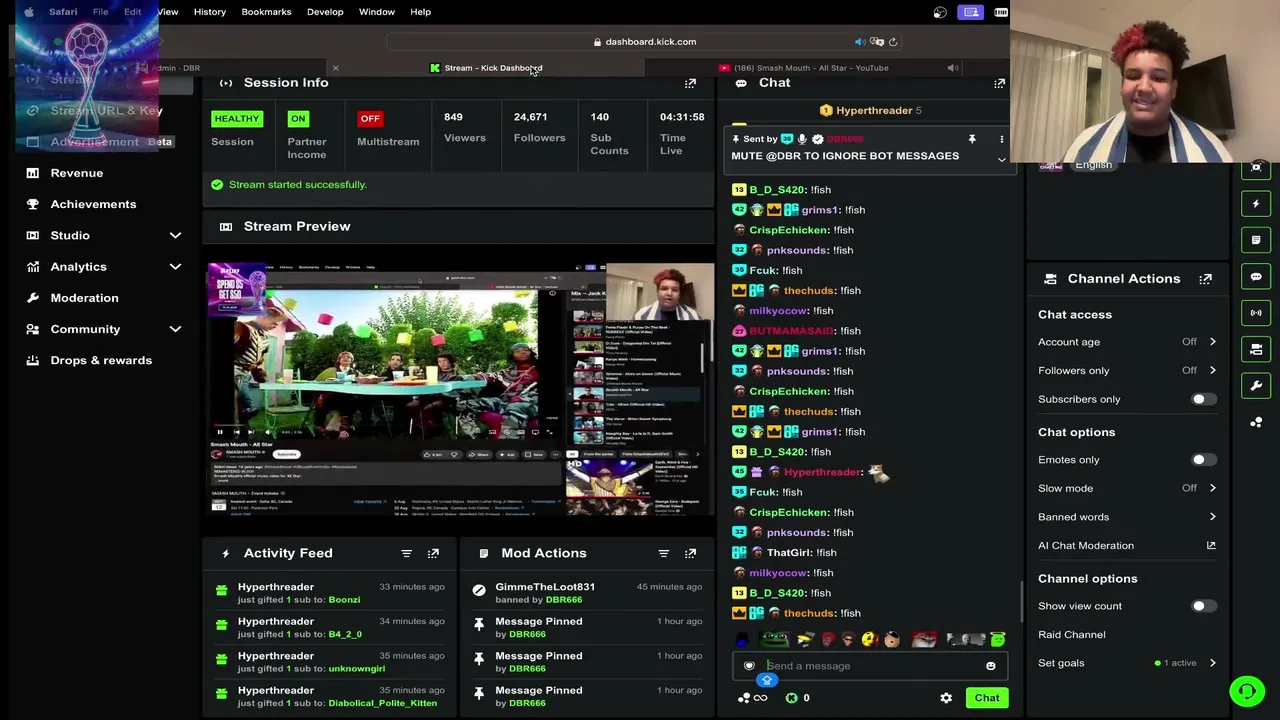Toggle Show view count
The height and width of the screenshot is (720, 1280).
point(1204,606)
